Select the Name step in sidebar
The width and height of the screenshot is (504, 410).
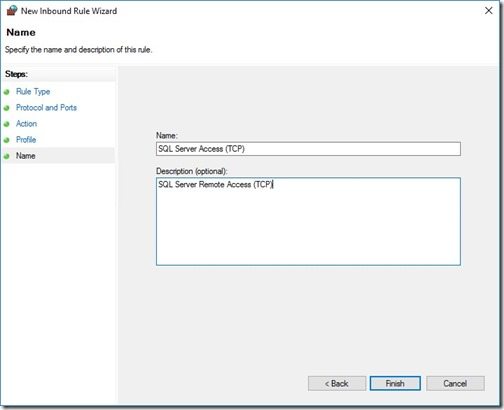click(26, 156)
